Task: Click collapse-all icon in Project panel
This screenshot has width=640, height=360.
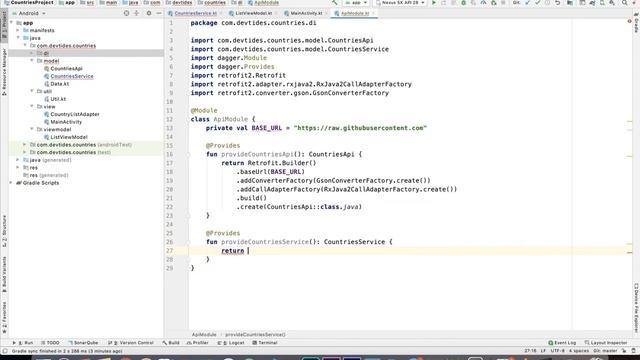Action: click(x=136, y=13)
